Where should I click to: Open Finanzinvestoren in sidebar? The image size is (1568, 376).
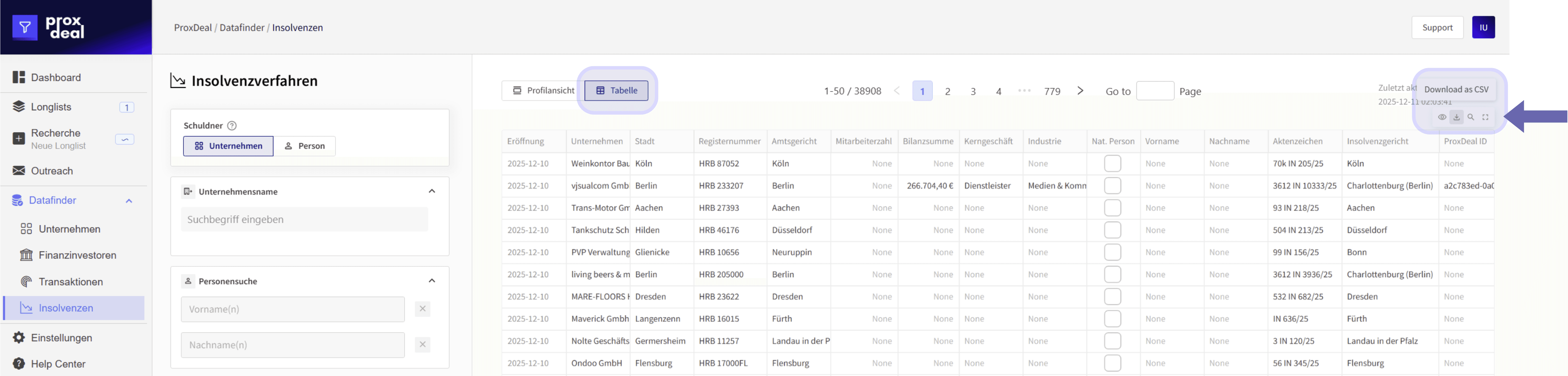pyautogui.click(x=77, y=255)
